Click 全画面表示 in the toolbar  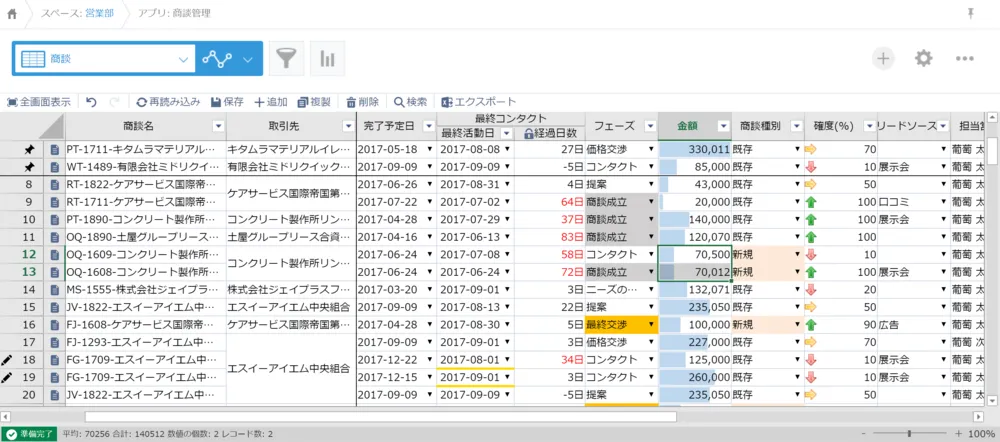point(39,102)
